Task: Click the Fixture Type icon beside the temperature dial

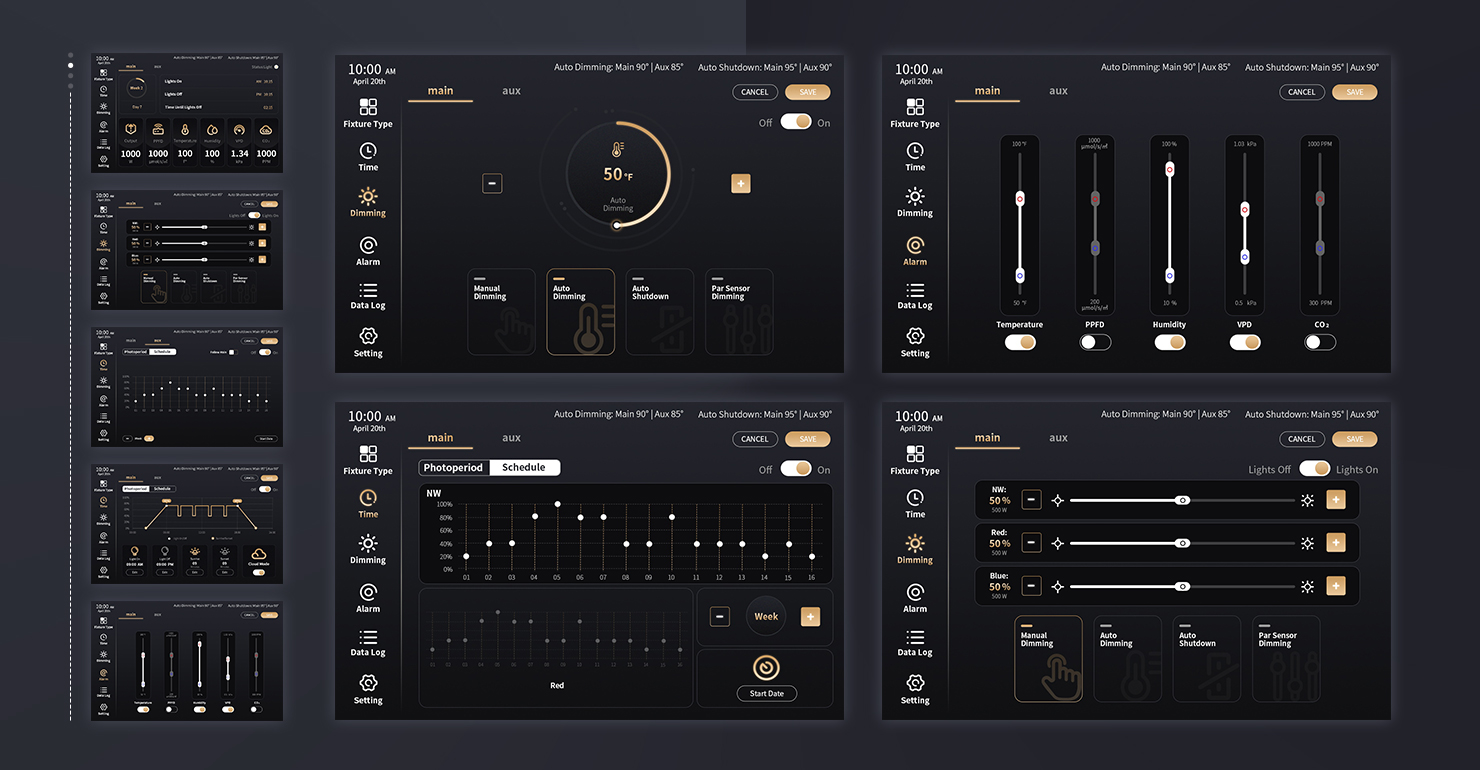Action: pyautogui.click(x=368, y=107)
